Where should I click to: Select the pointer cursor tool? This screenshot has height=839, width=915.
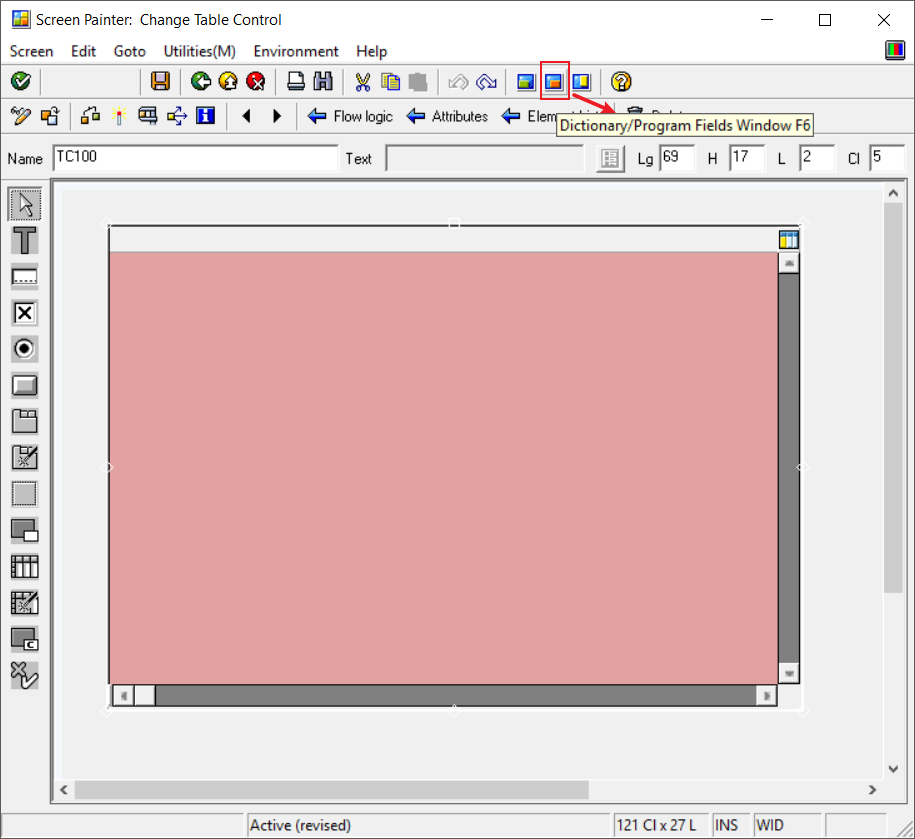[25, 204]
